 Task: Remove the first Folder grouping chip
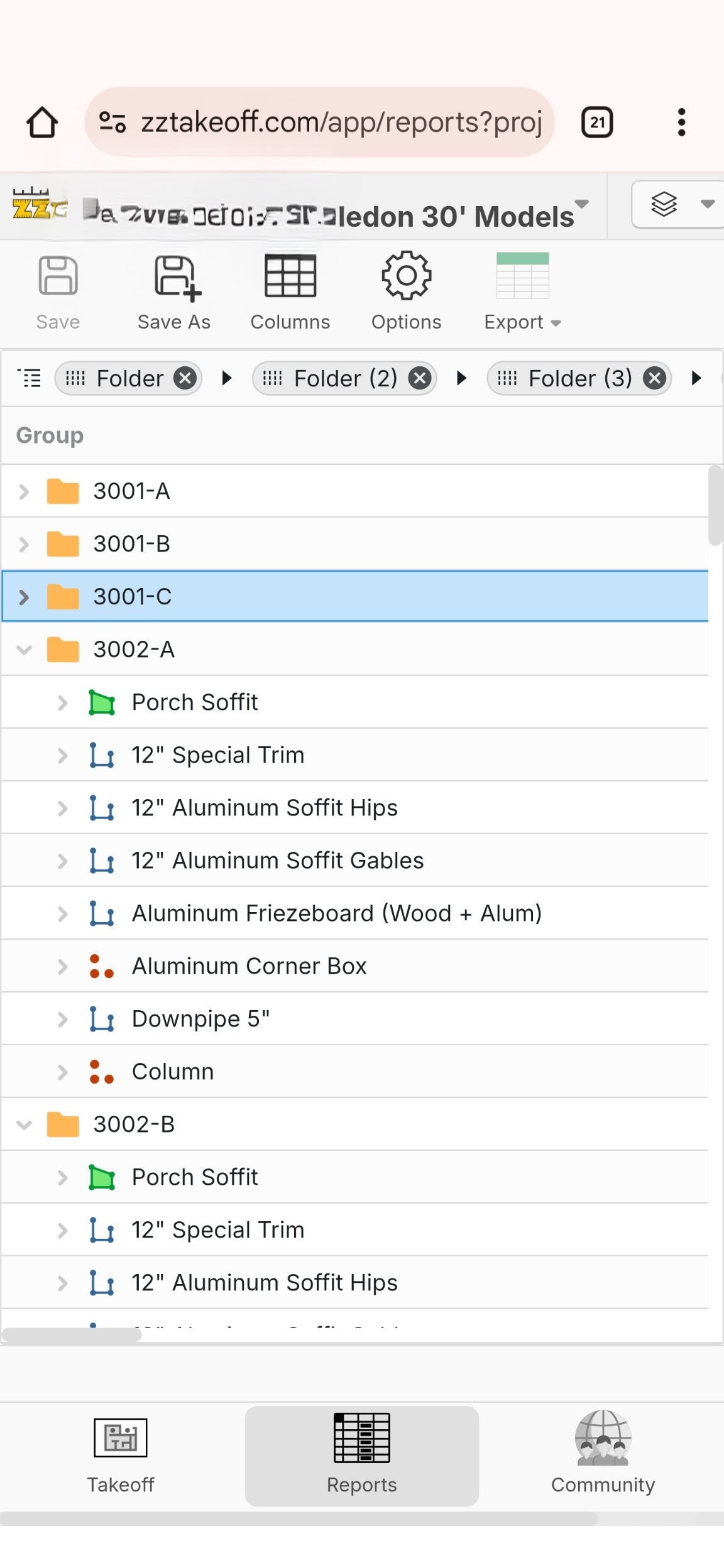click(185, 378)
